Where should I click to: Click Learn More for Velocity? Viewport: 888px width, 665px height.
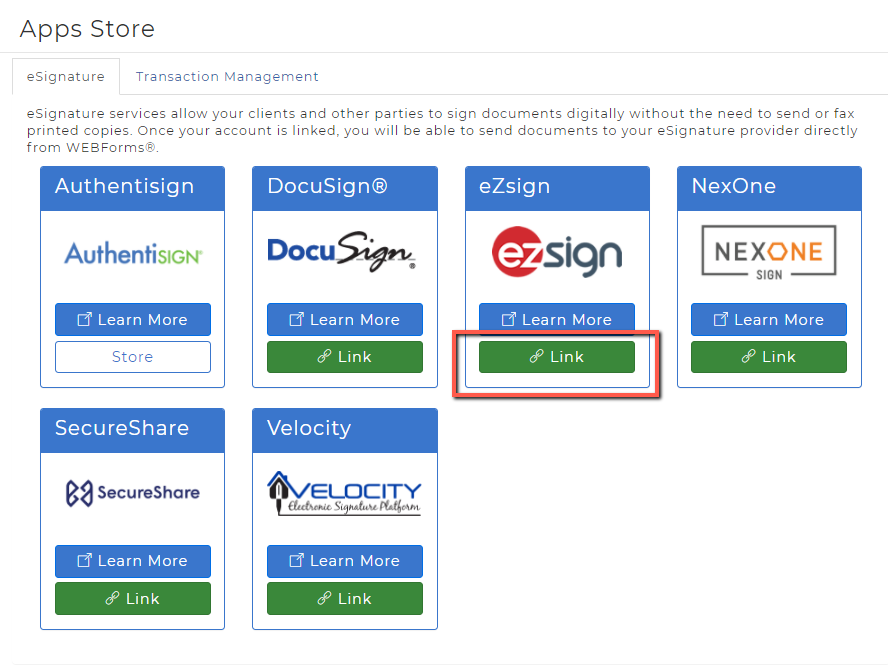pyautogui.click(x=345, y=561)
